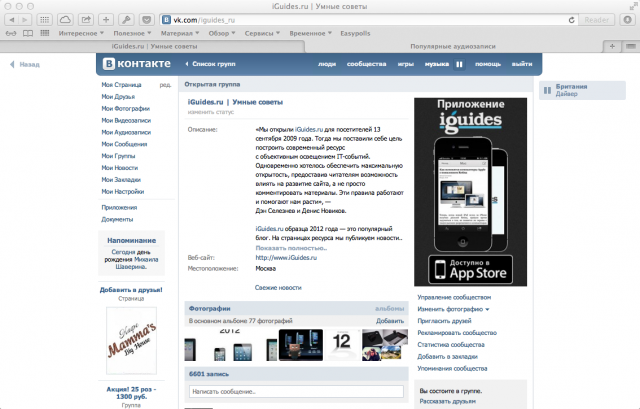Select iGuides.ru Умные советы tab

coord(154,47)
